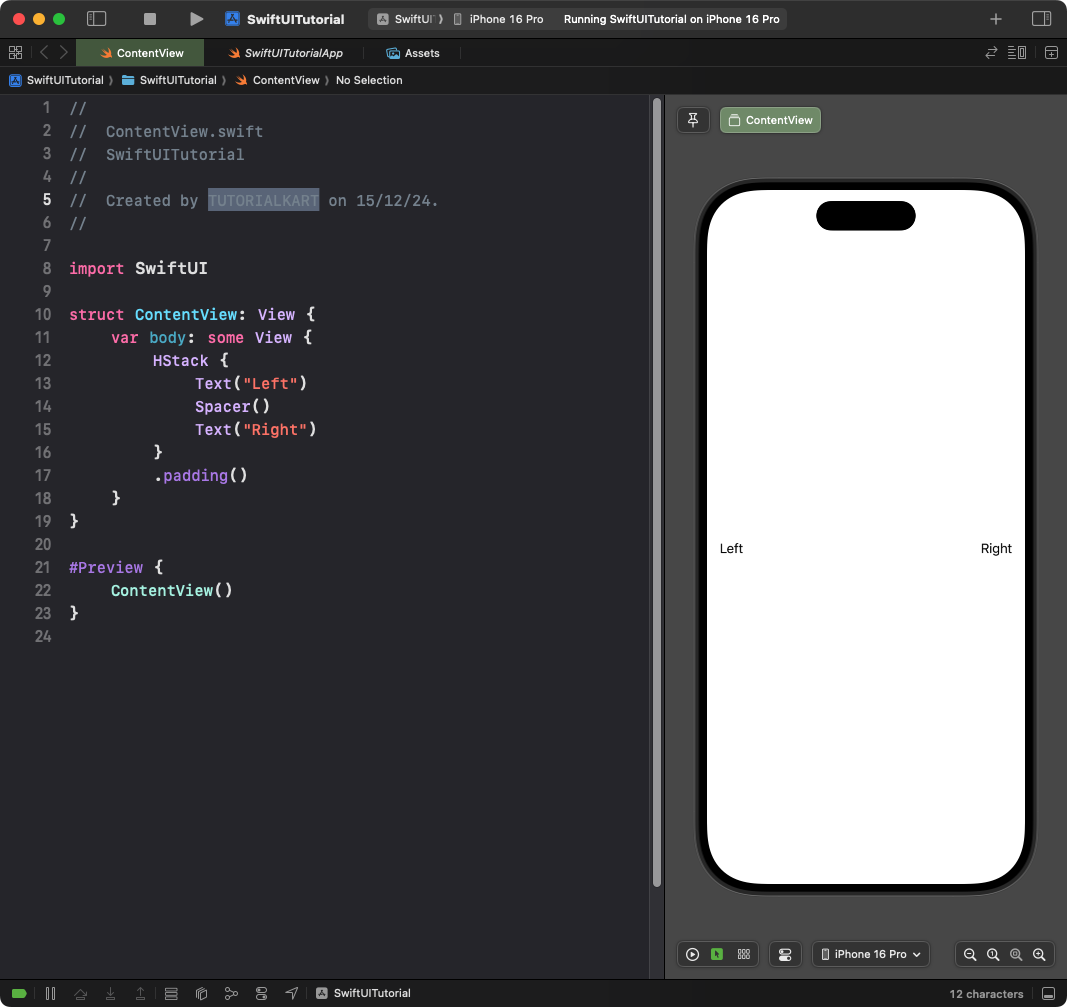This screenshot has height=1007, width=1067.
Task: Show preview variants using the grid icon
Action: (743, 954)
